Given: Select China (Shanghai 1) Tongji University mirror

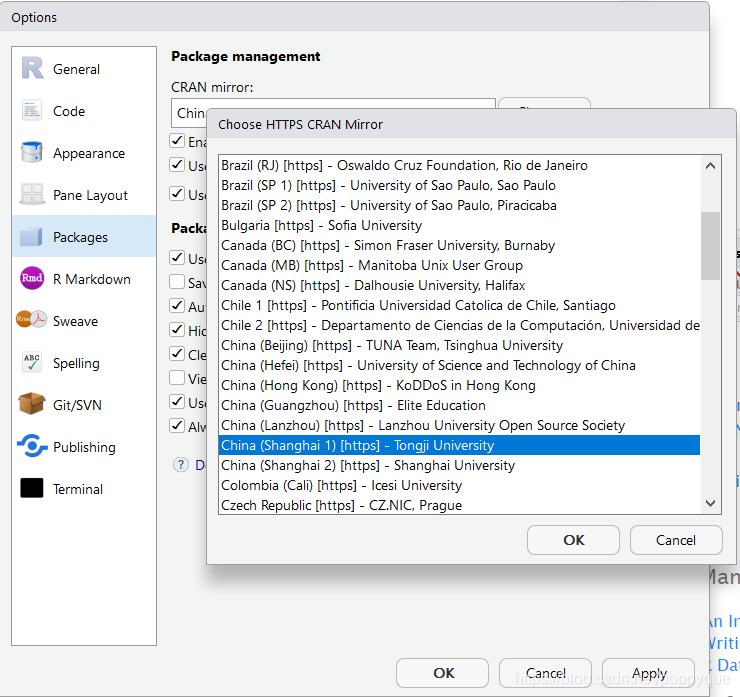Looking at the screenshot, I should pos(459,445).
